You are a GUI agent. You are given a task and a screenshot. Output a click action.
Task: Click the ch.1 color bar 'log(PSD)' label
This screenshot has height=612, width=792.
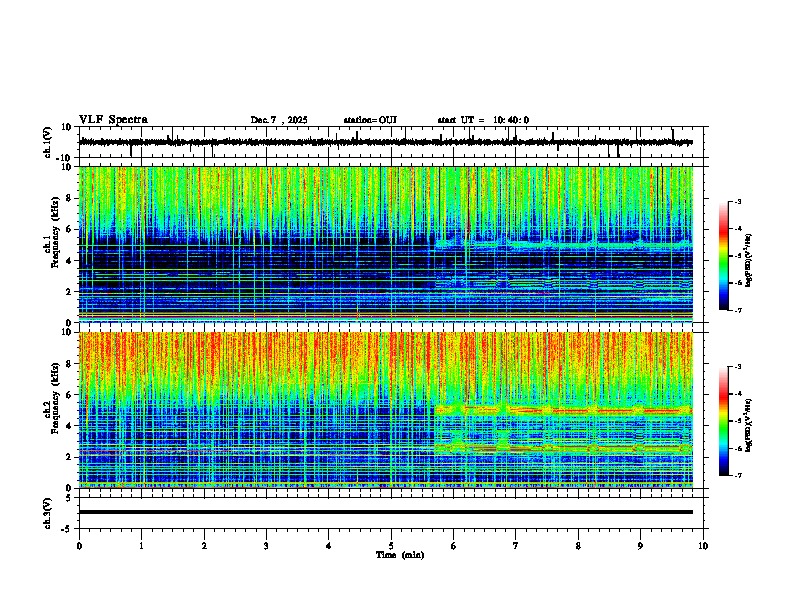[x=749, y=260]
